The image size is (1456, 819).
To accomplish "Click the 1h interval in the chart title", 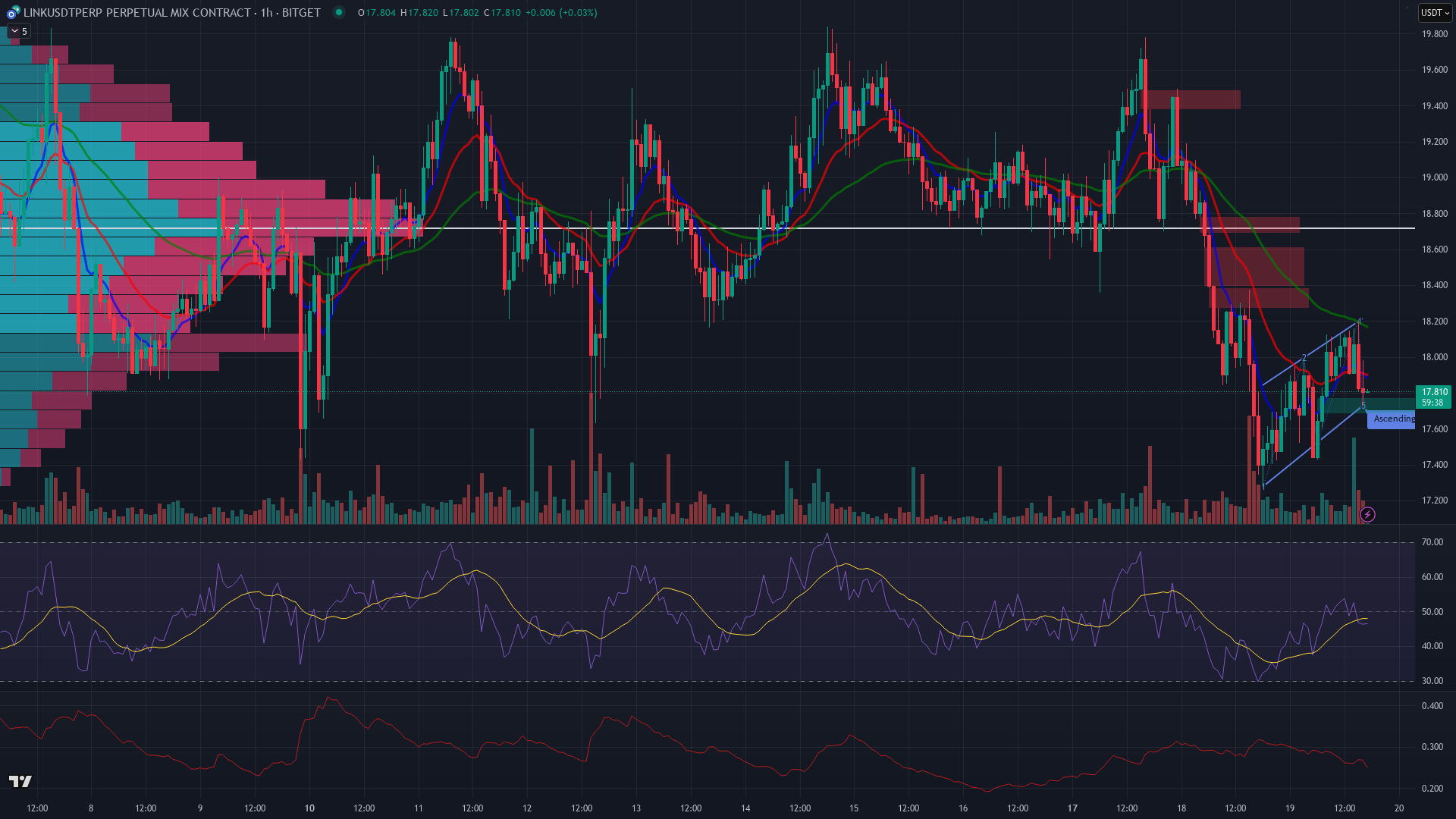I will [x=266, y=13].
